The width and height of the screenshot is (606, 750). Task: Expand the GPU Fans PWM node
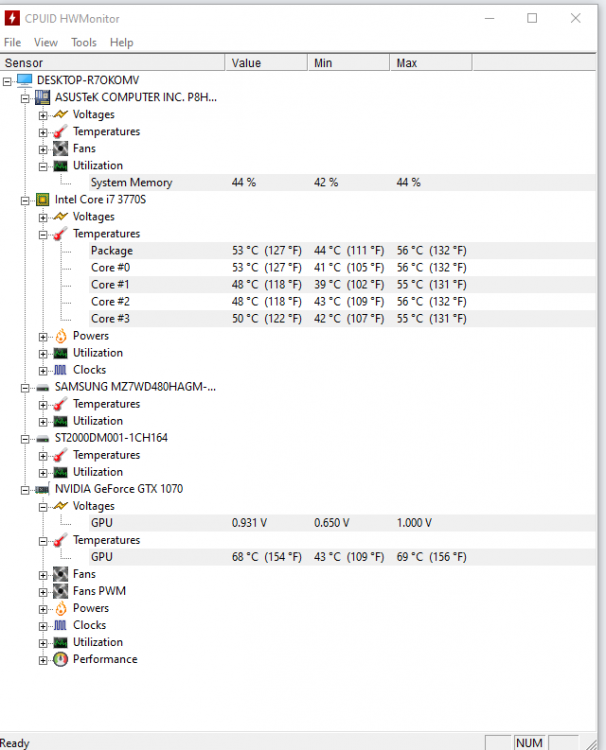click(x=43, y=593)
